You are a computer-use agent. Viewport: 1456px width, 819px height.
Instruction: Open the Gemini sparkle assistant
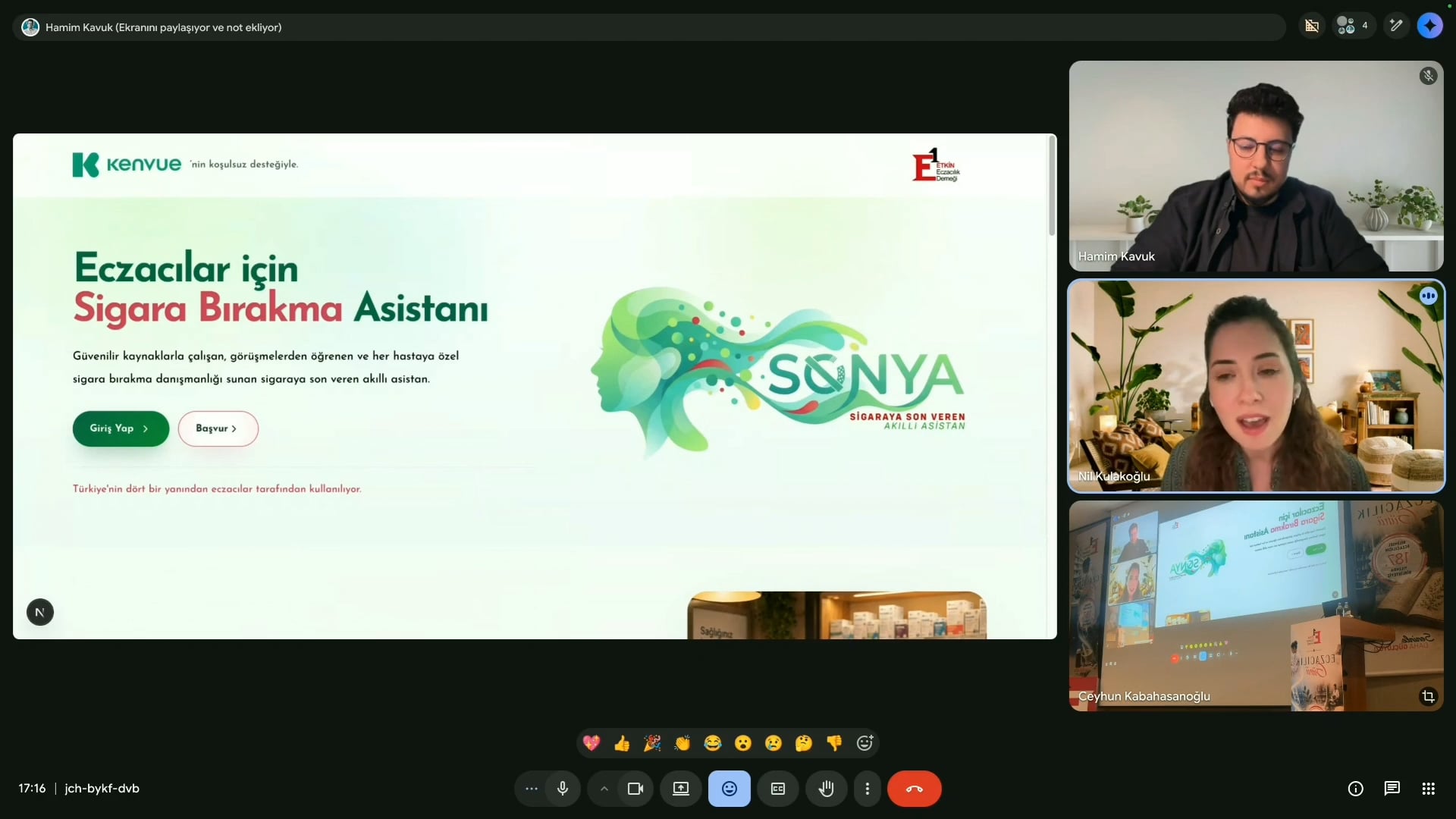coord(1430,26)
